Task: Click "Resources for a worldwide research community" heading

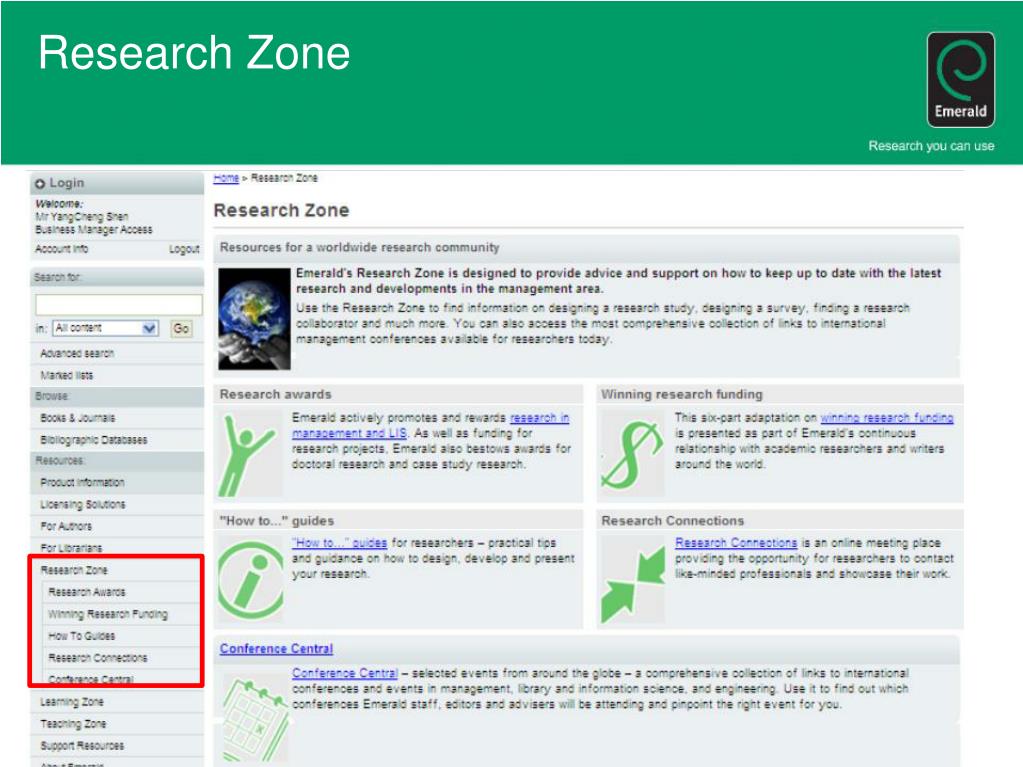Action: point(359,248)
